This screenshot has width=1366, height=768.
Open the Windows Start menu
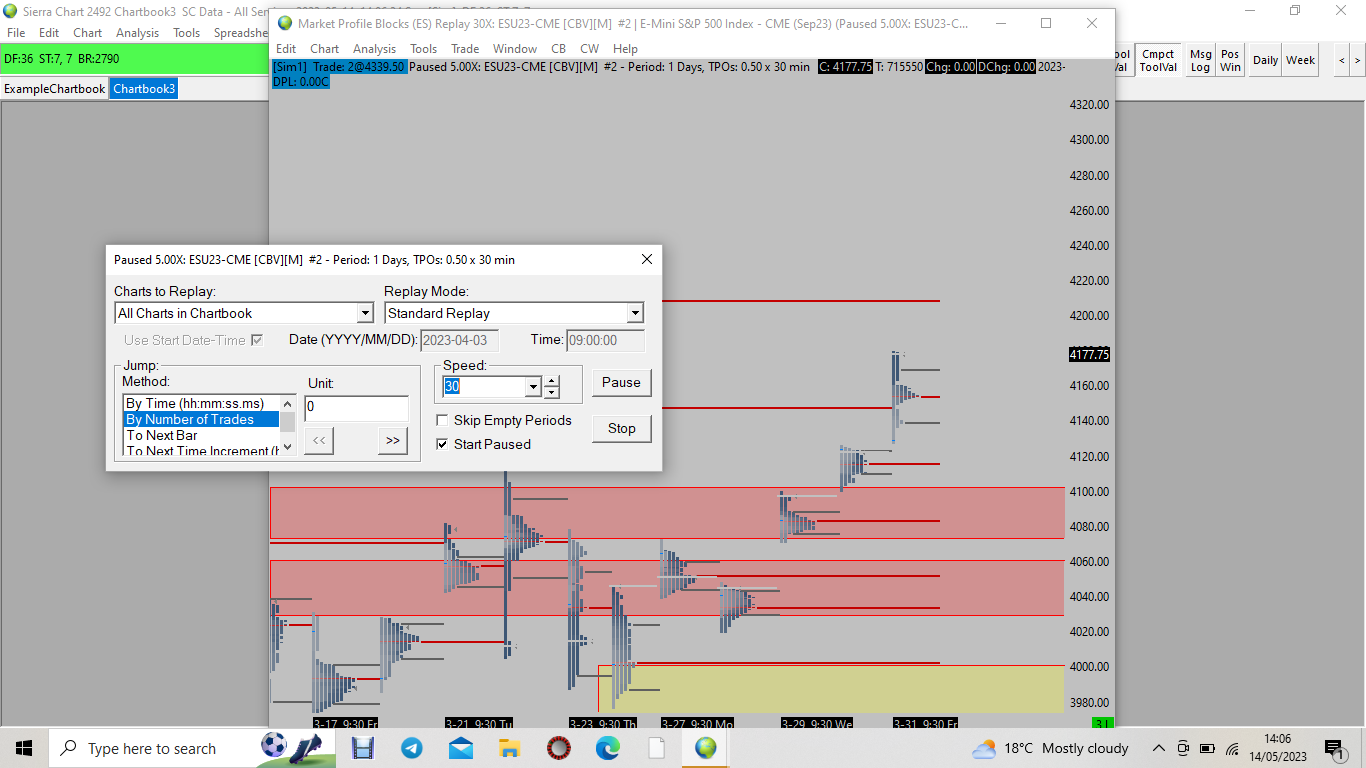[x=24, y=748]
